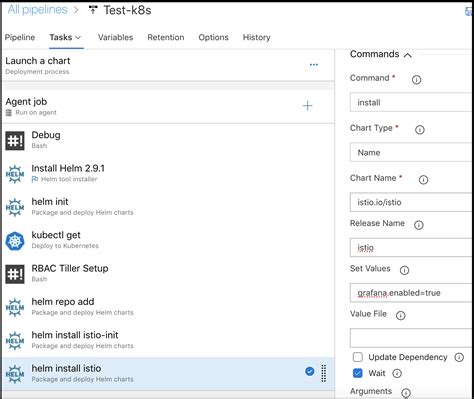The height and width of the screenshot is (399, 474).
Task: Select the Launch a chart stage
Action: 168,65
